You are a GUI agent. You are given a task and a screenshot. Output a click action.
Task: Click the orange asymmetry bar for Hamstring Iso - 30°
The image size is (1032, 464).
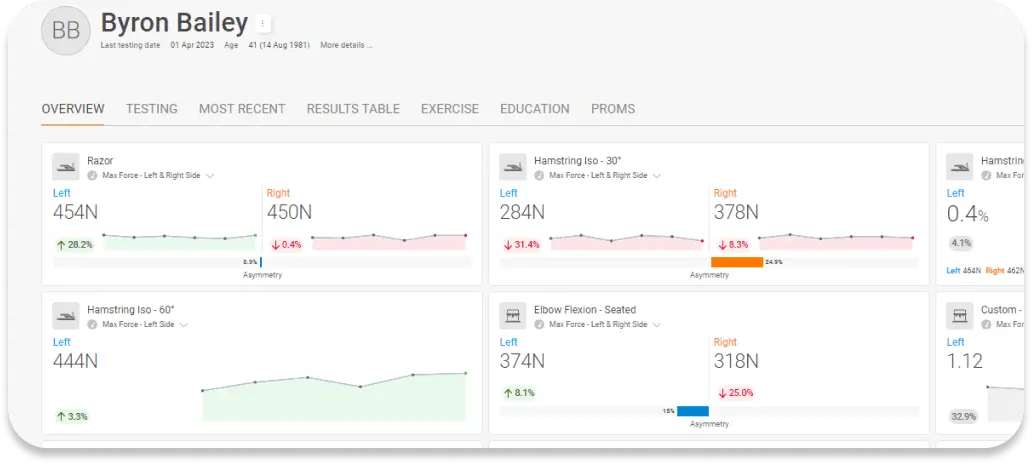(736, 262)
